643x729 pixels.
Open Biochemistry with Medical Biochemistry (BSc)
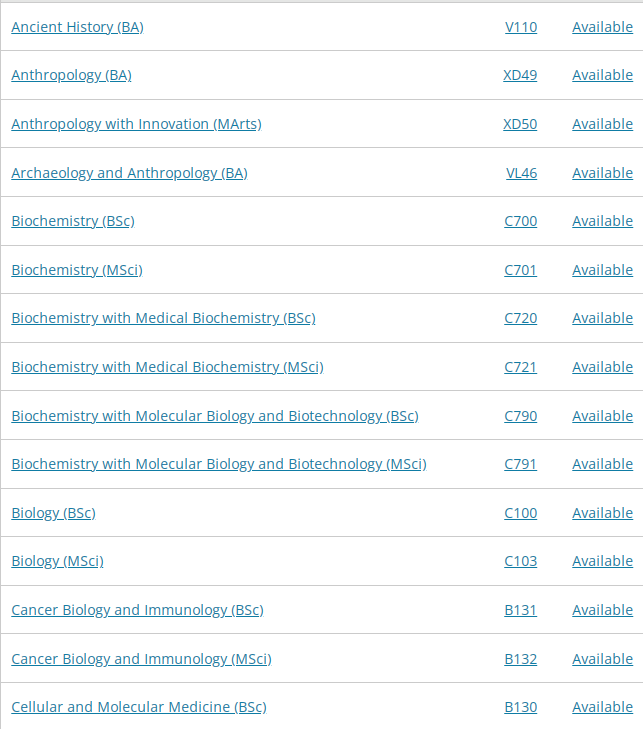pos(164,318)
